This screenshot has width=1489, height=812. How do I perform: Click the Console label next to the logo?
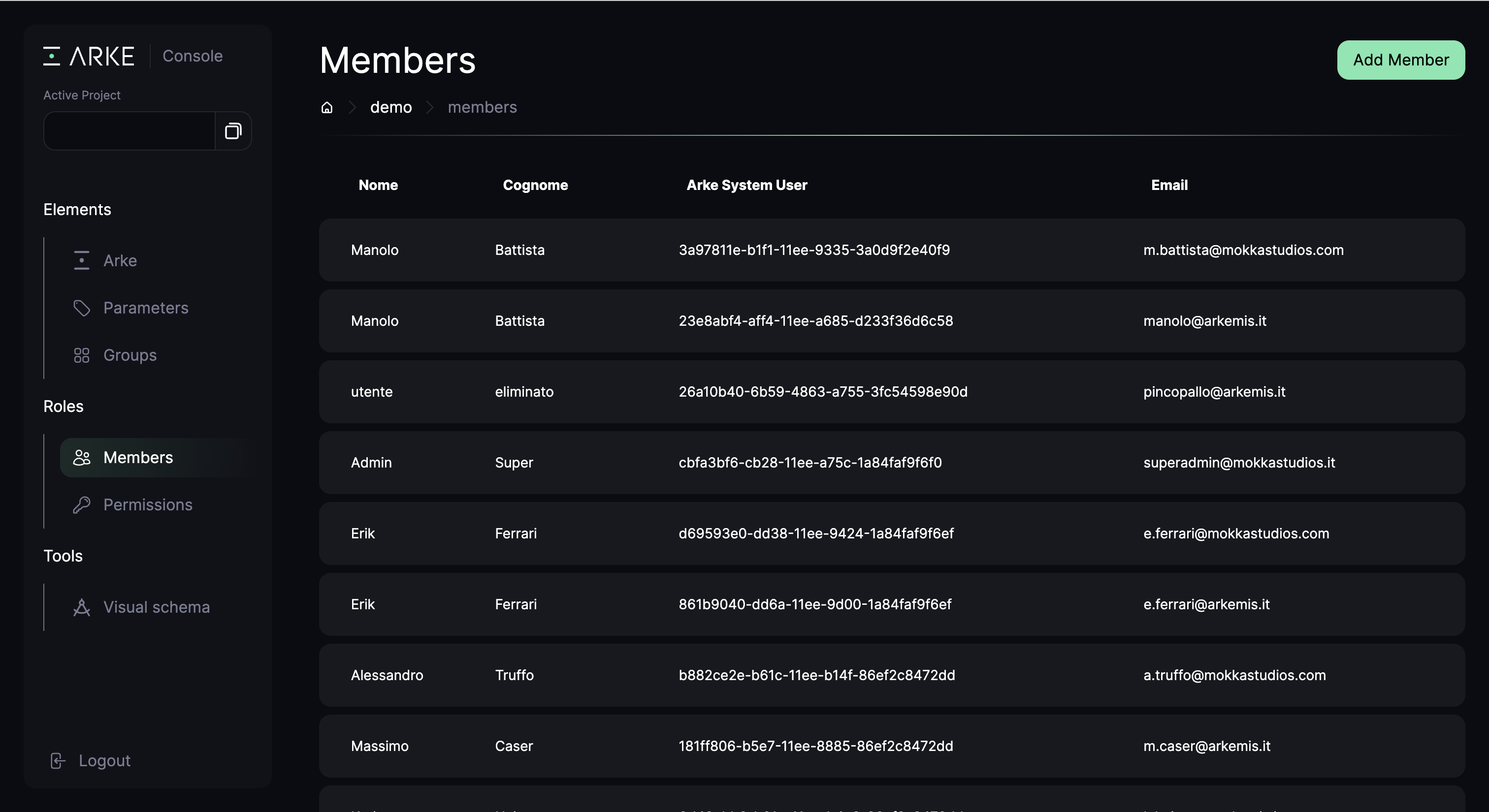tap(193, 56)
